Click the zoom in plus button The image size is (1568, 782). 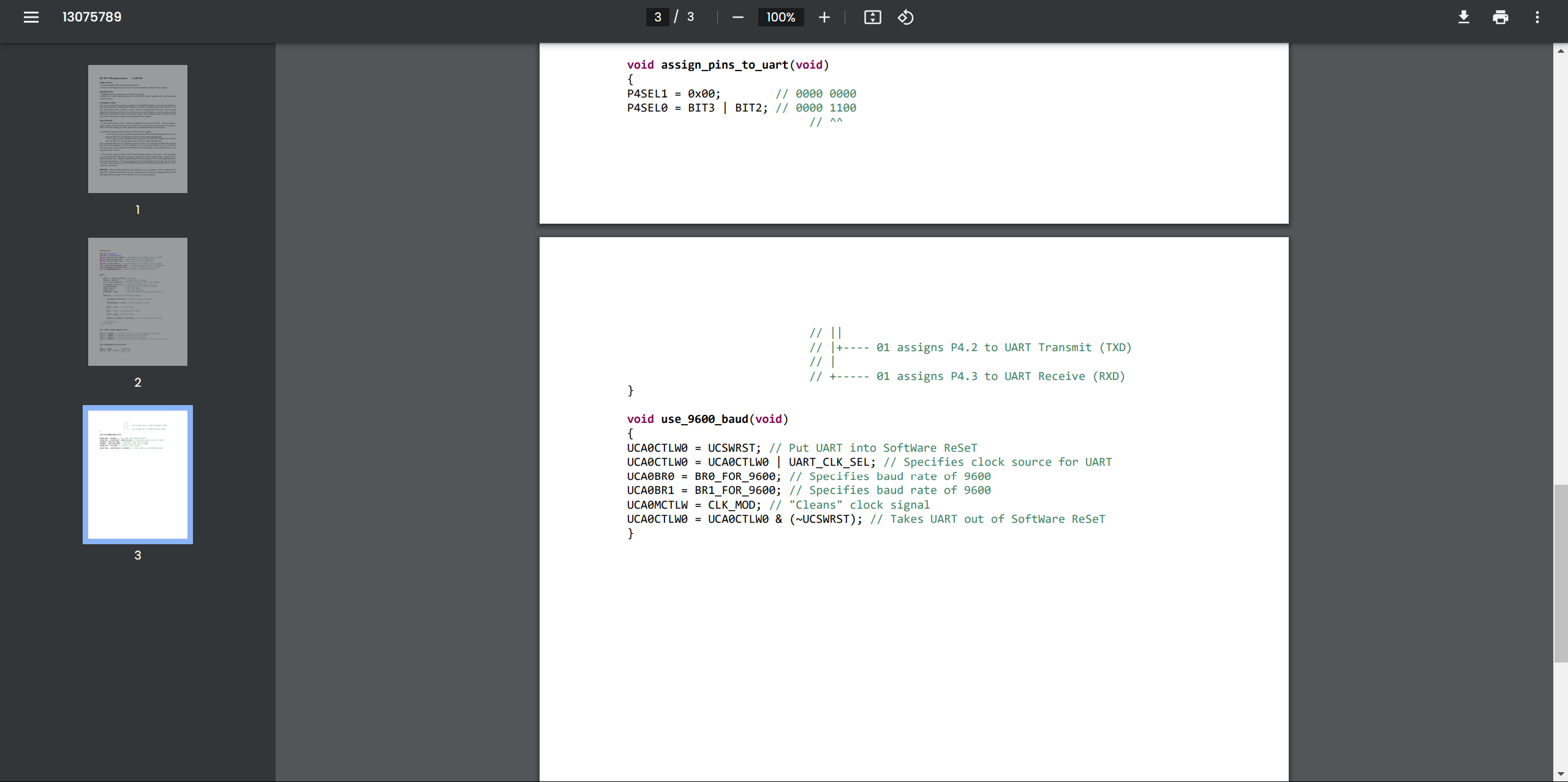tap(824, 17)
